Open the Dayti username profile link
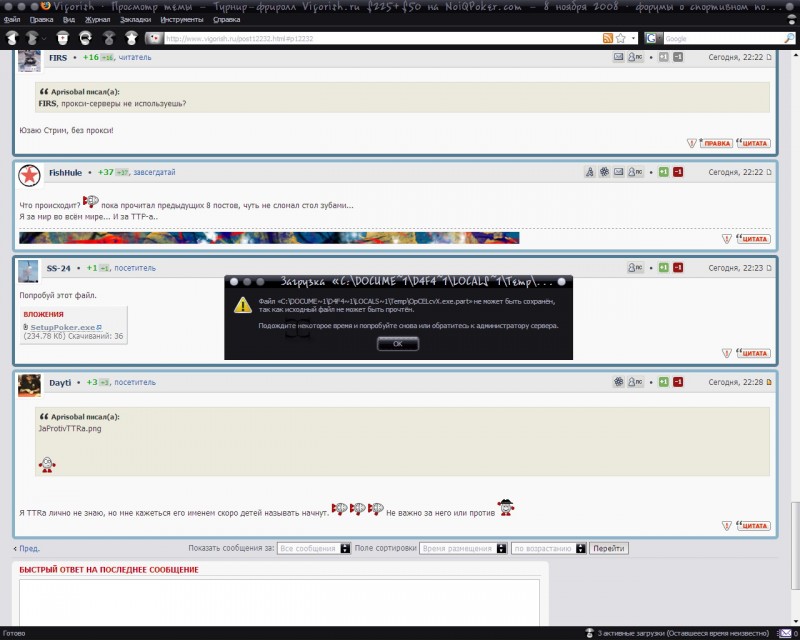The image size is (800, 640). point(60,382)
